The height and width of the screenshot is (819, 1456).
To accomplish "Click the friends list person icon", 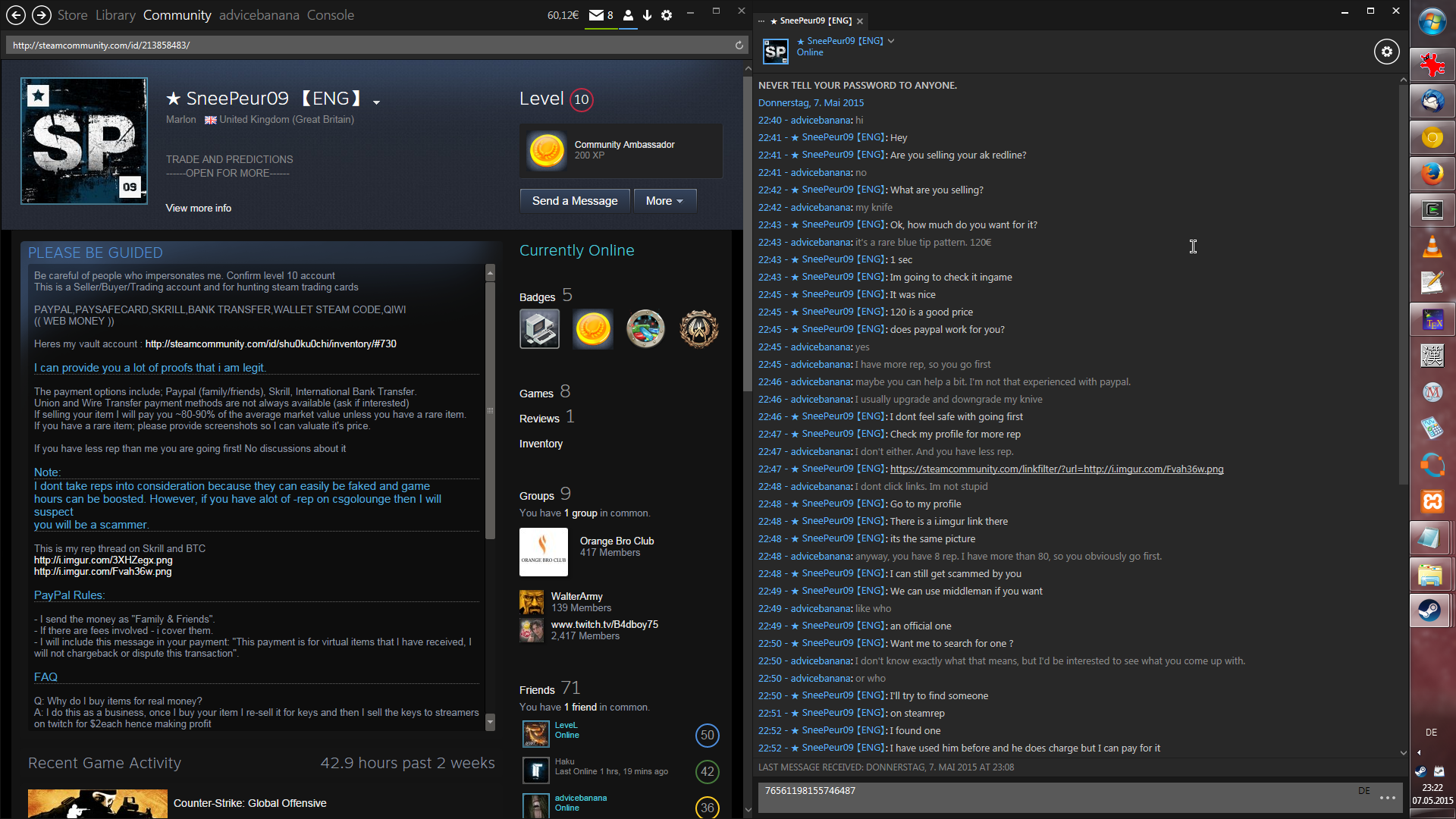I will coord(628,15).
